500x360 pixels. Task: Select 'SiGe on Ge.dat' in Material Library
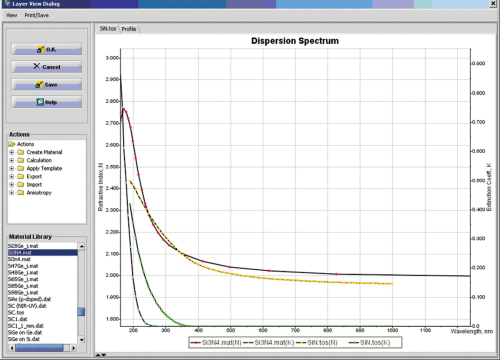(x=25, y=332)
